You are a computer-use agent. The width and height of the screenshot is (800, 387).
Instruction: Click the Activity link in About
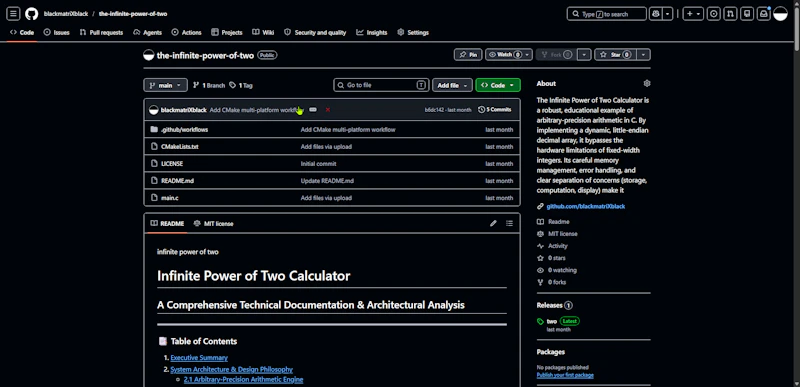coord(553,246)
